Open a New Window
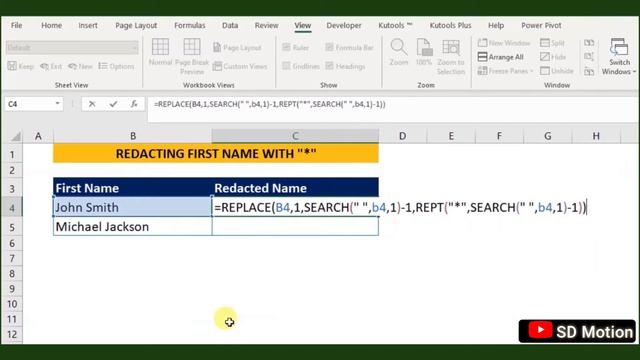 point(504,43)
